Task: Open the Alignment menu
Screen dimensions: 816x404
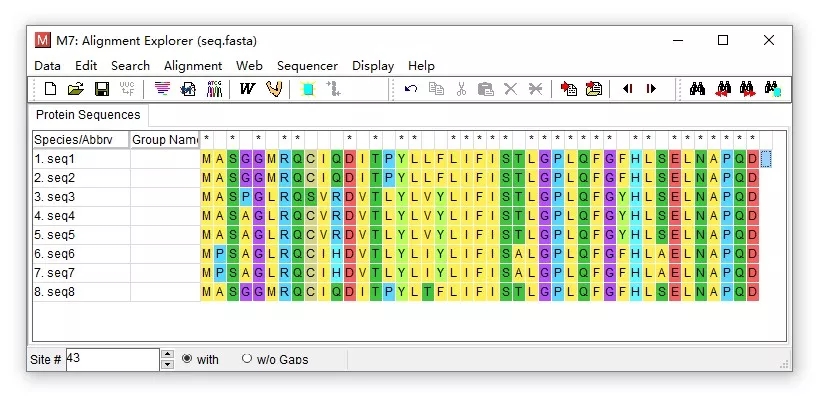Action: click(x=193, y=66)
